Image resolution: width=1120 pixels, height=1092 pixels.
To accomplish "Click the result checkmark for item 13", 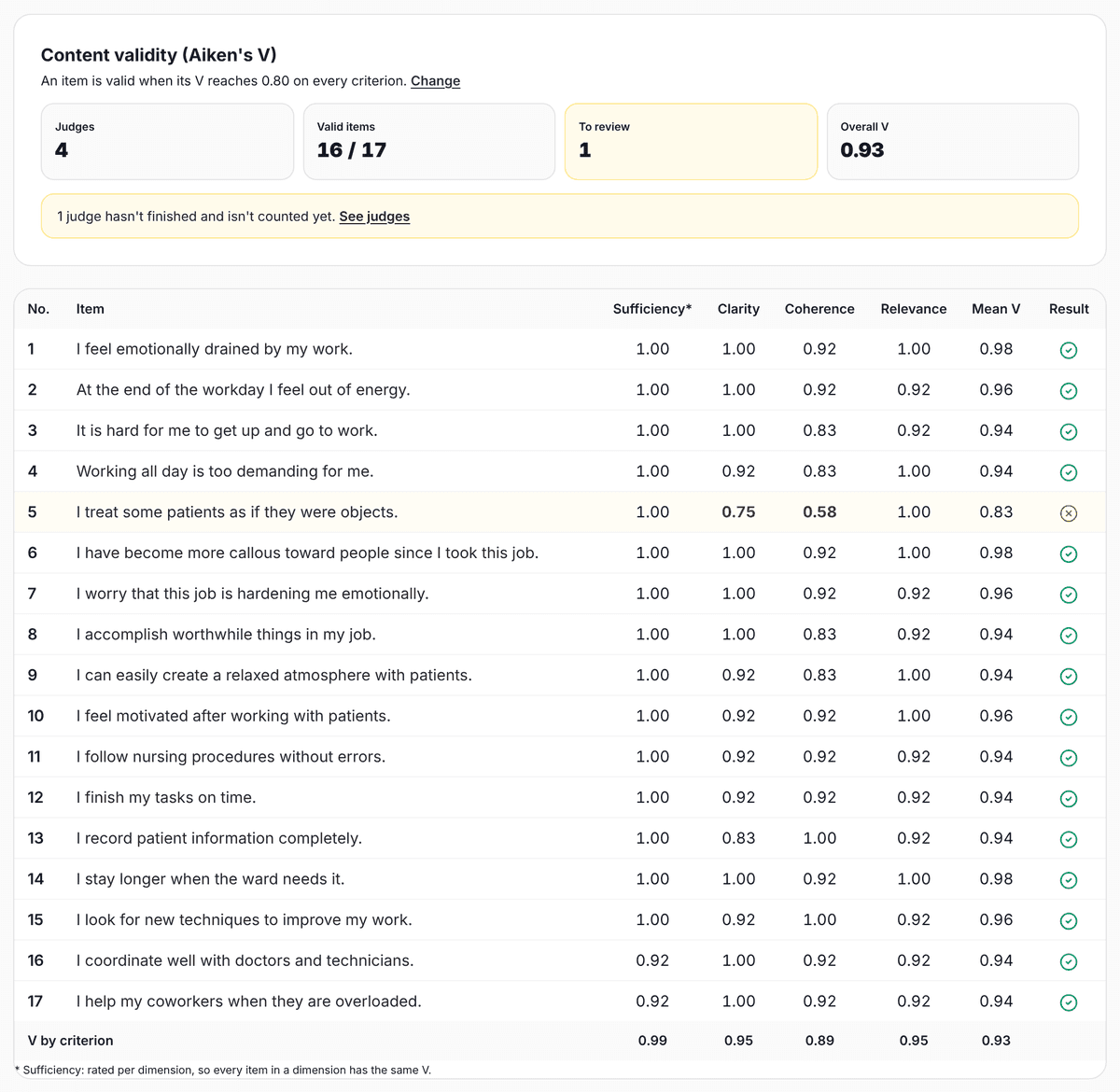I will click(x=1069, y=839).
